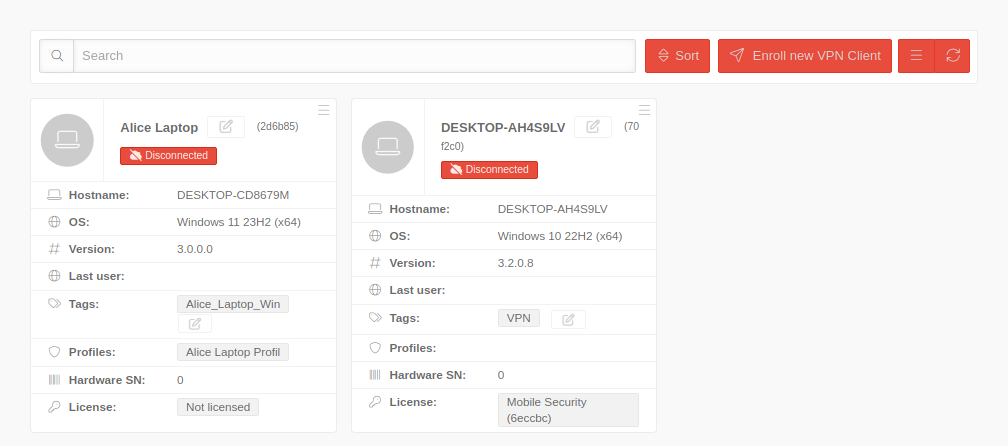Open the Sort options
This screenshot has height=446, width=1008.
677,56
